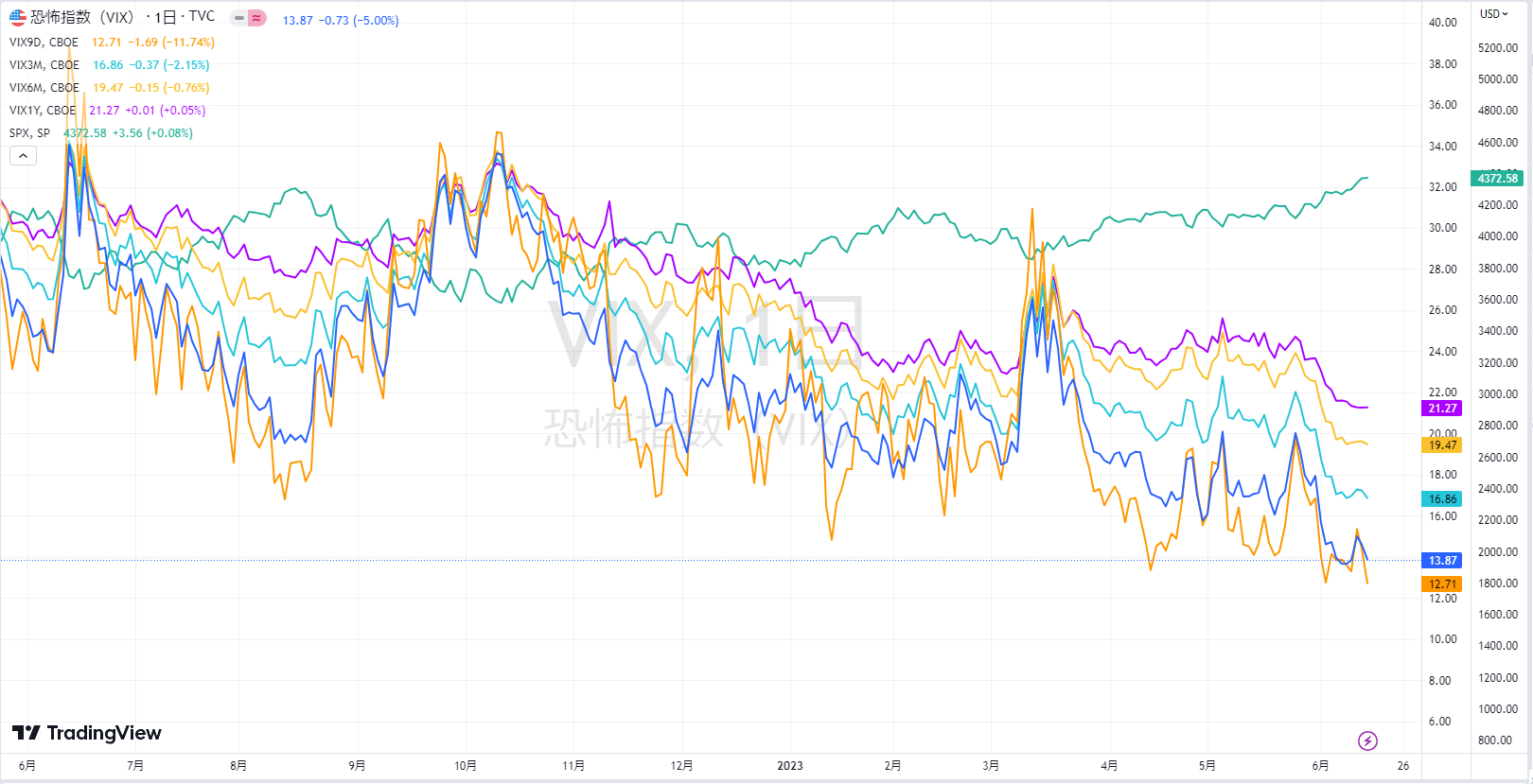The image size is (1533, 784).
Task: Click the 10月 label on the time axis
Action: [x=466, y=766]
